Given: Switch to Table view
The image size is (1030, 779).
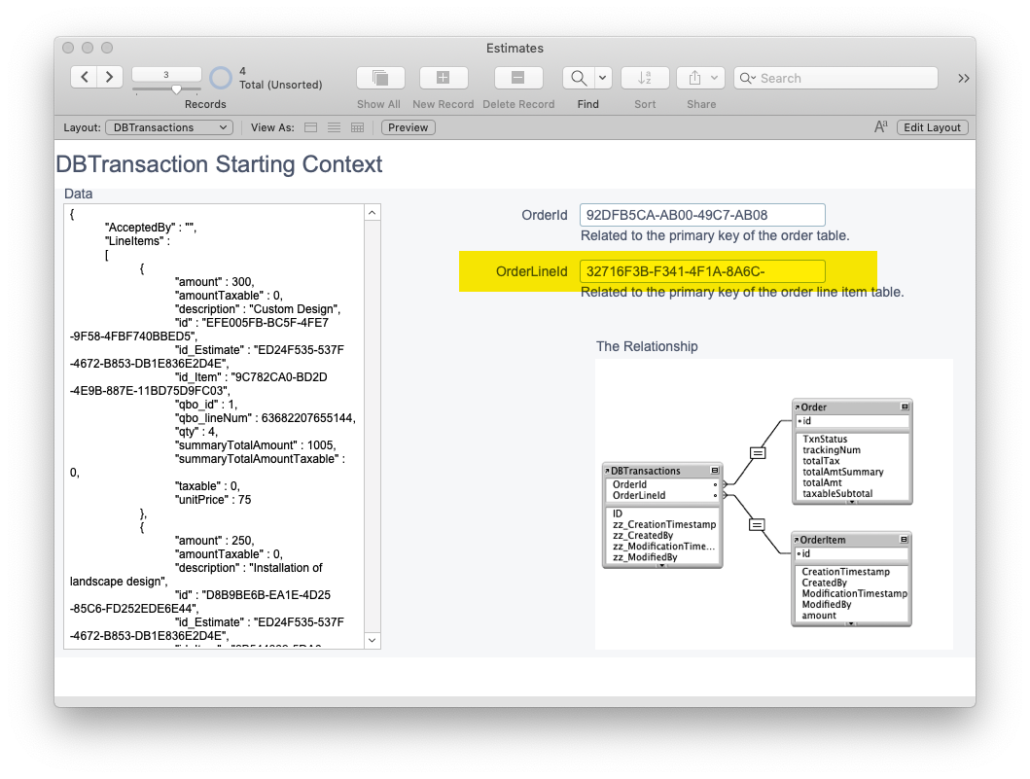Looking at the screenshot, I should tap(357, 127).
